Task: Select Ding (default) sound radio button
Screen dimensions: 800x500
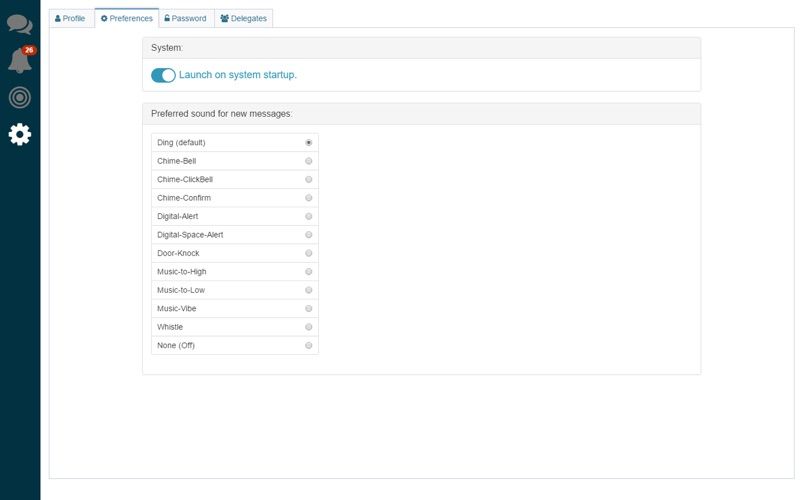Action: point(309,142)
